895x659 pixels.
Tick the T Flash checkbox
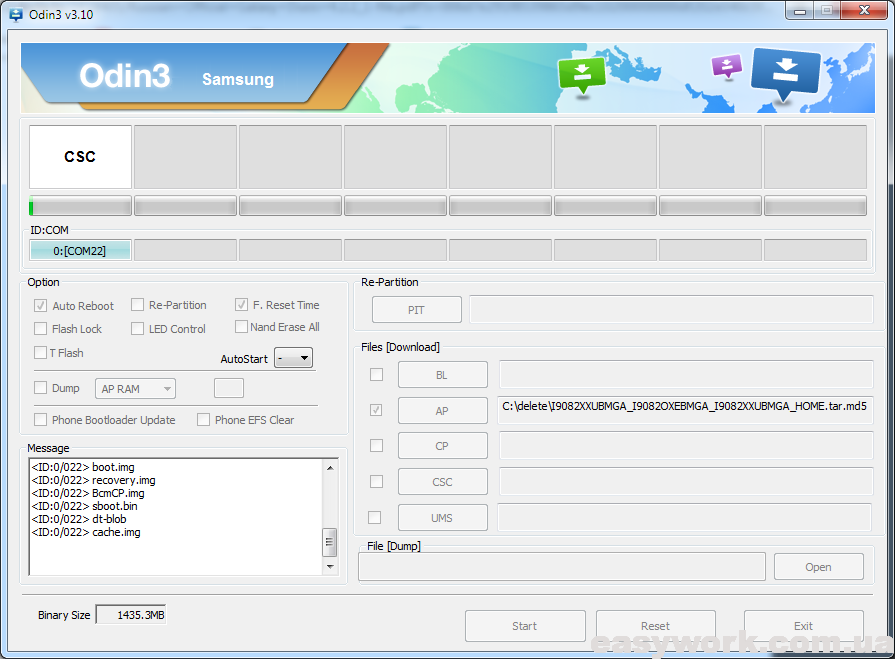click(x=41, y=353)
